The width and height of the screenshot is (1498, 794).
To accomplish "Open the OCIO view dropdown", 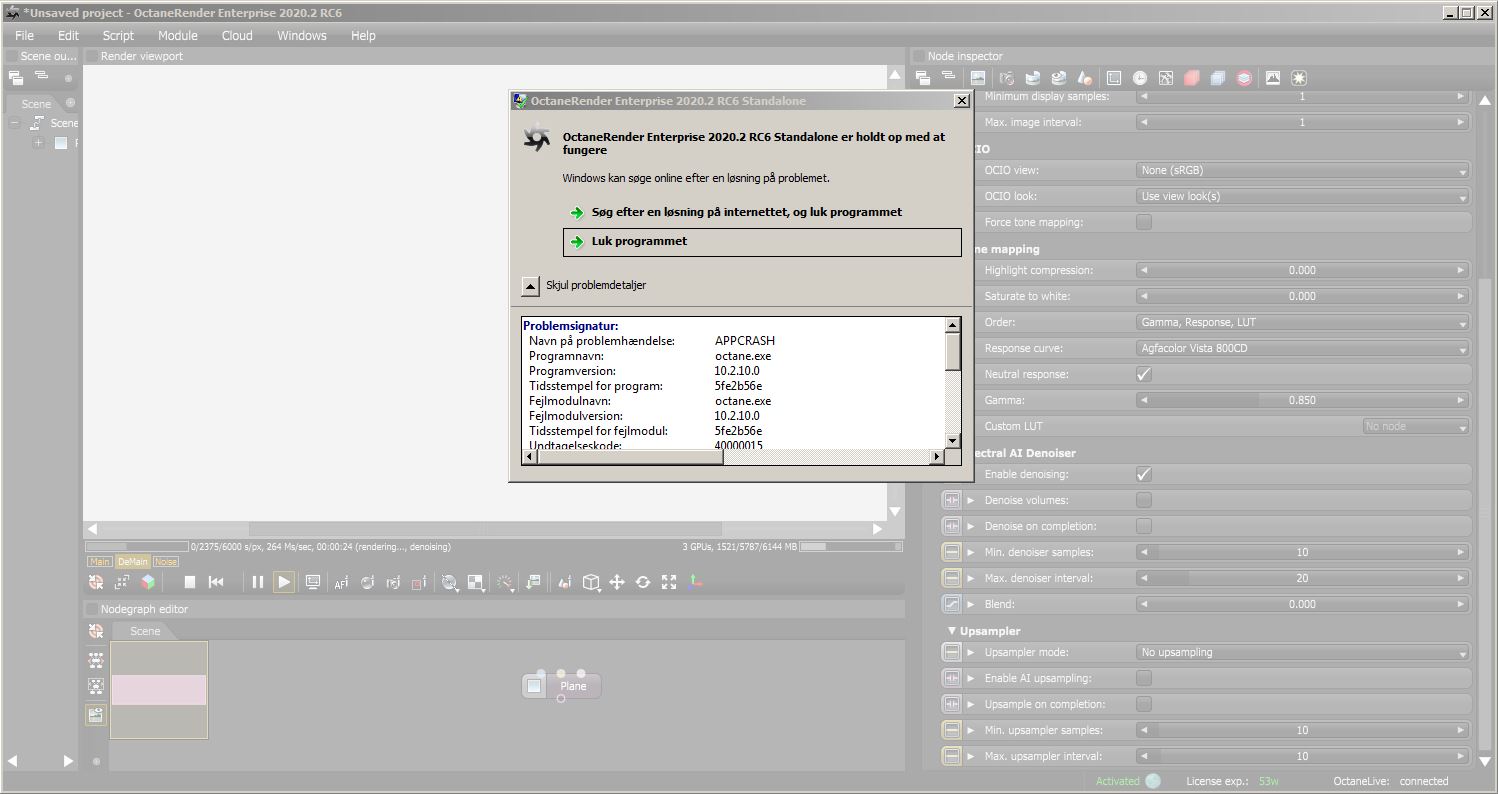I will click(1303, 170).
